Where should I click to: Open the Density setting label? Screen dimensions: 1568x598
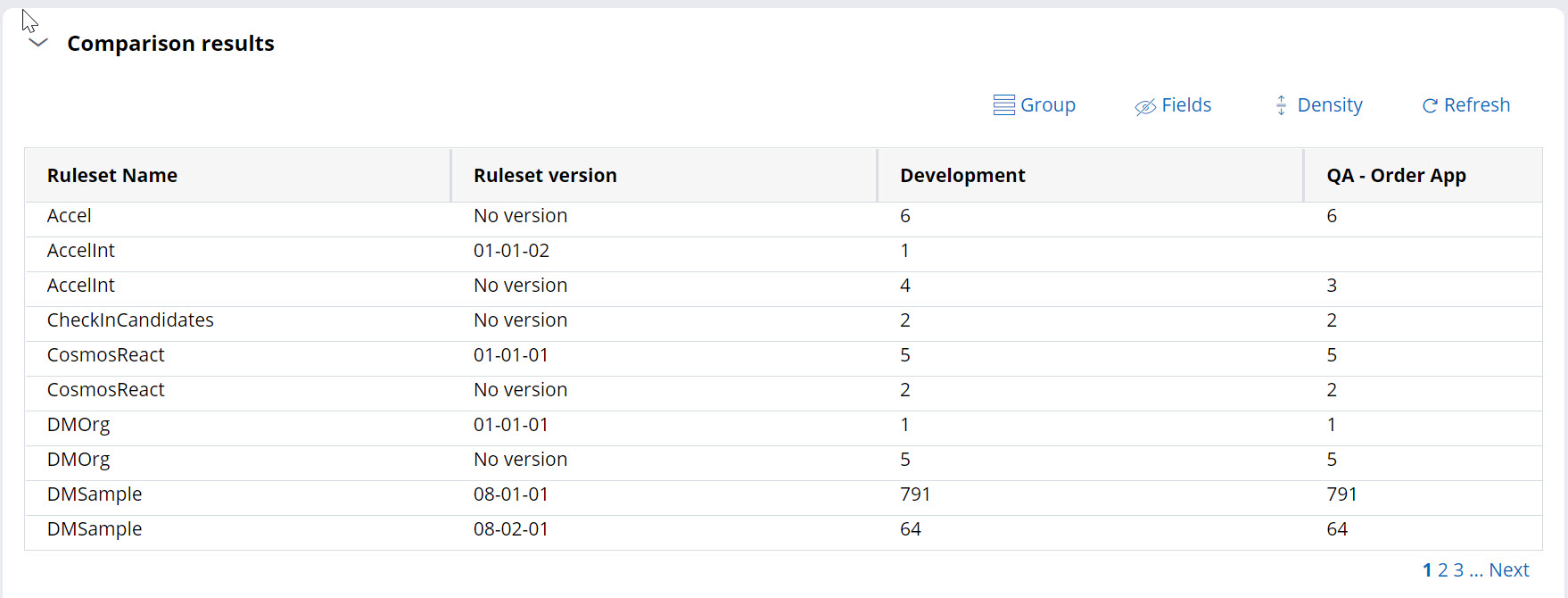[1330, 105]
